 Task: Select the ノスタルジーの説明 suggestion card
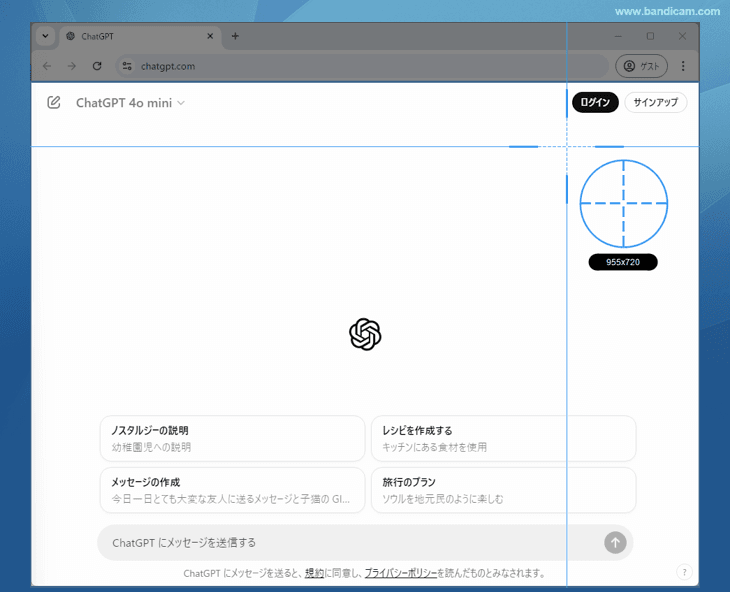(232, 438)
